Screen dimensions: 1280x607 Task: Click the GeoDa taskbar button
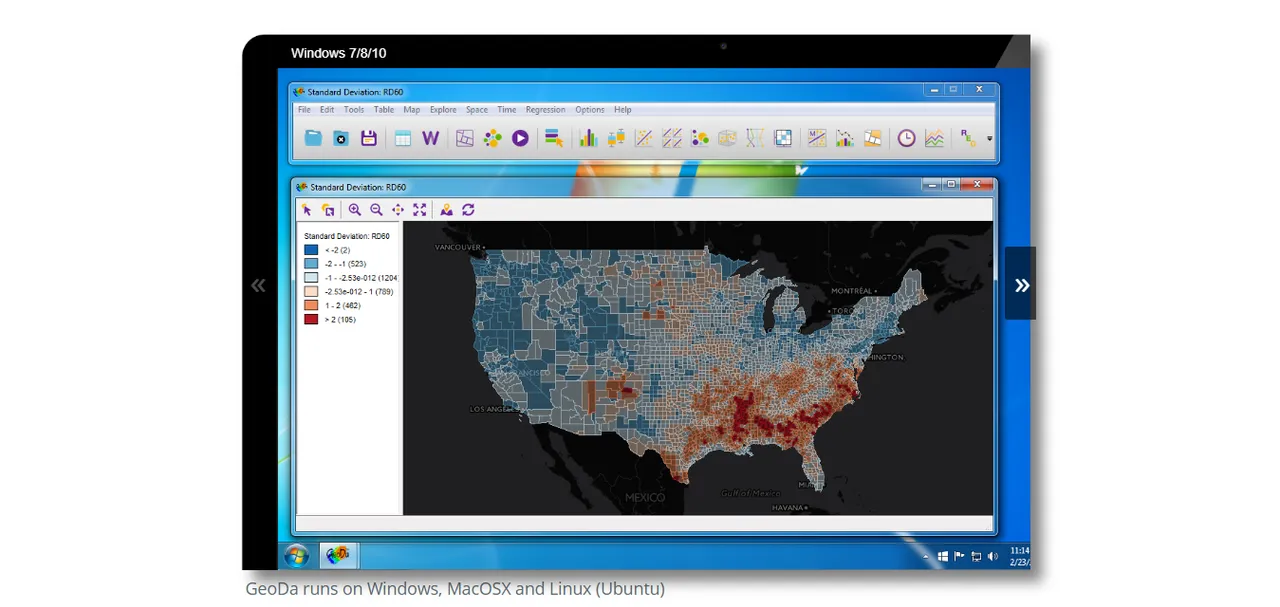click(338, 556)
